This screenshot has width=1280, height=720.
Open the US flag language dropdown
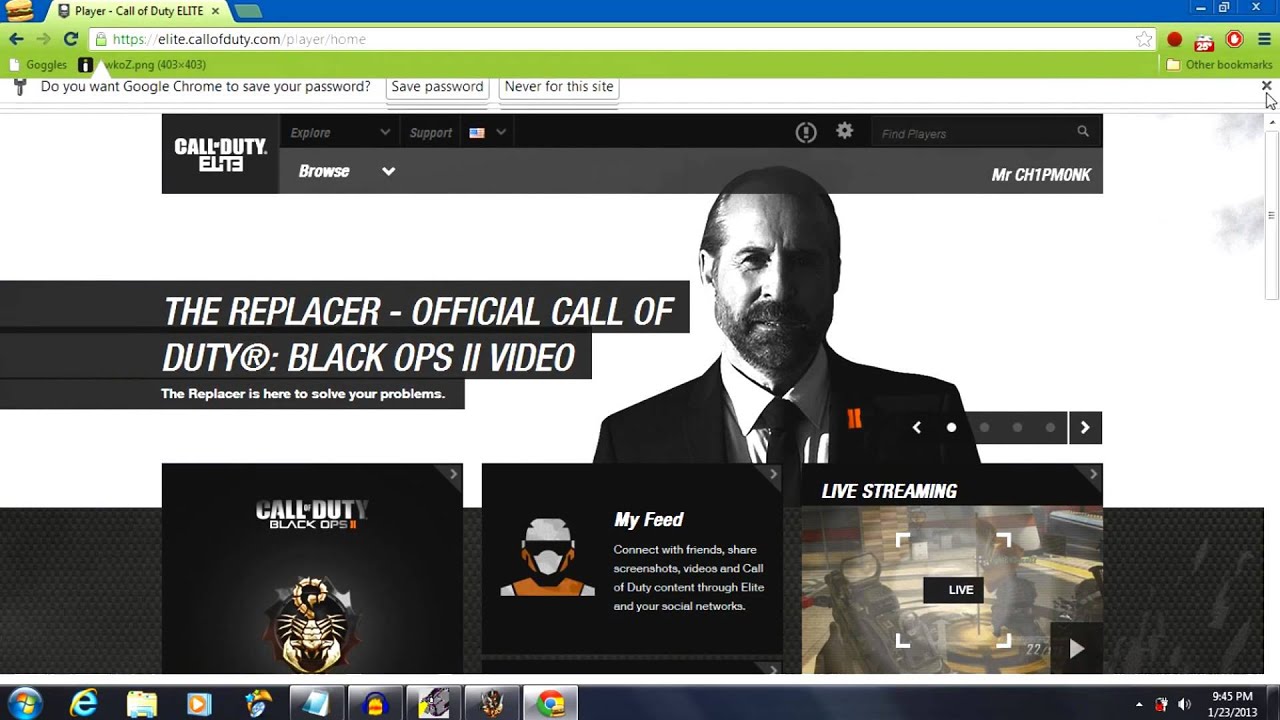pos(488,132)
